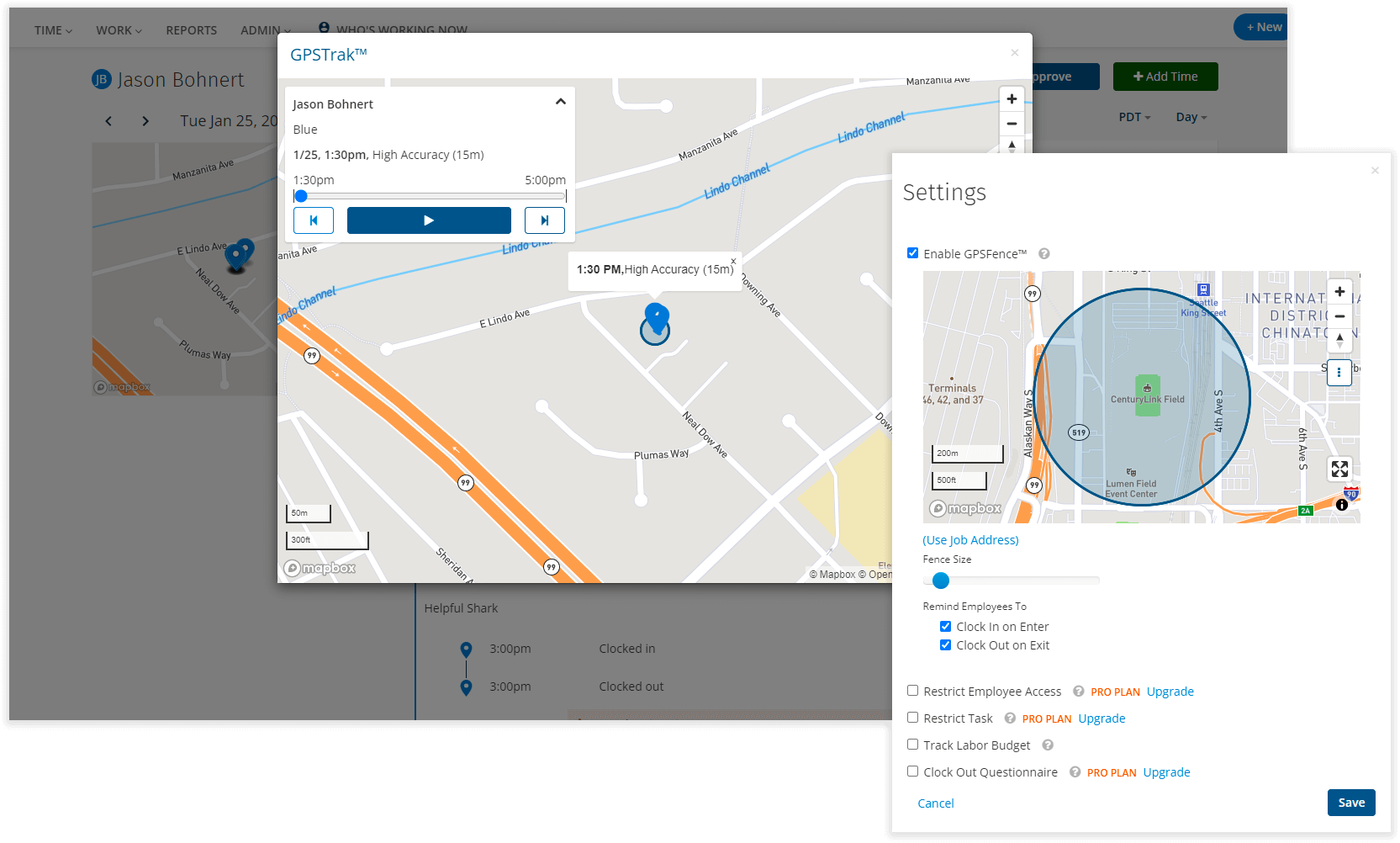The height and width of the screenshot is (843, 1400).
Task: Open help for Track Labor Budget
Action: pyautogui.click(x=1048, y=745)
